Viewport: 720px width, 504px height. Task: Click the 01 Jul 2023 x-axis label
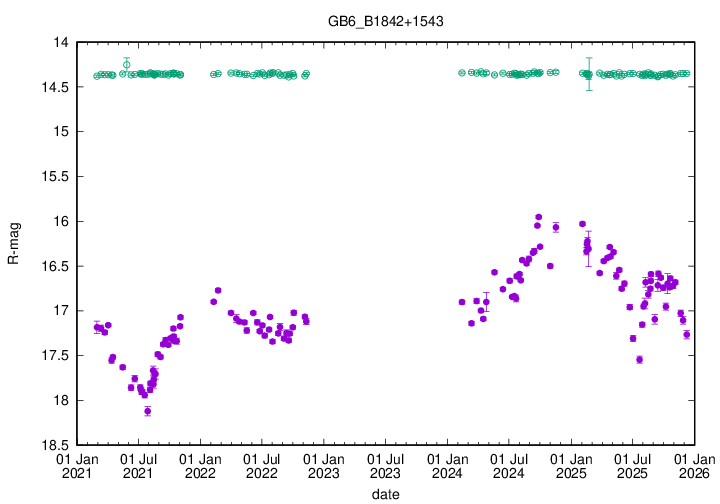pos(385,465)
